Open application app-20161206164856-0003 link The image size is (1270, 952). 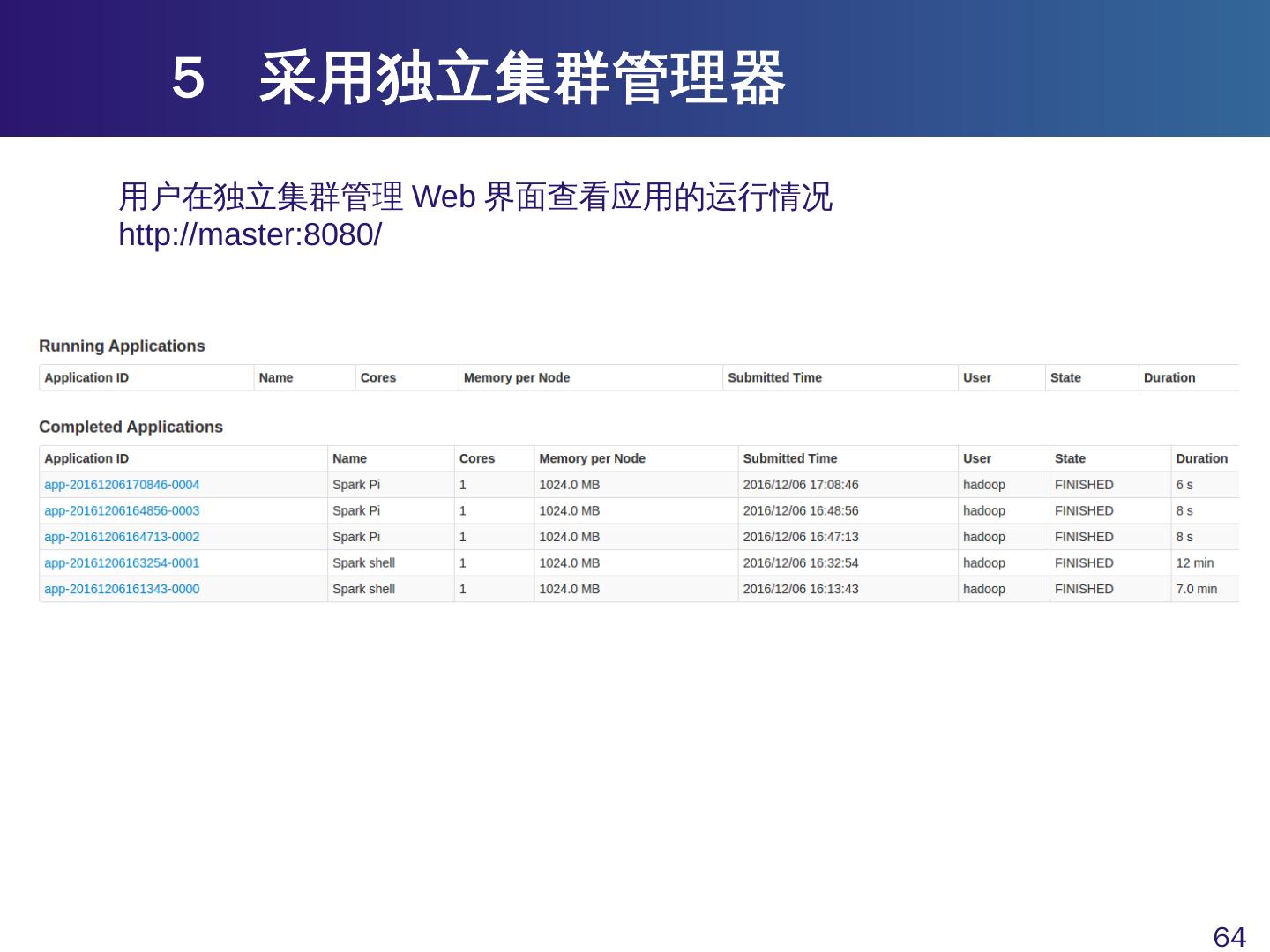[x=122, y=510]
